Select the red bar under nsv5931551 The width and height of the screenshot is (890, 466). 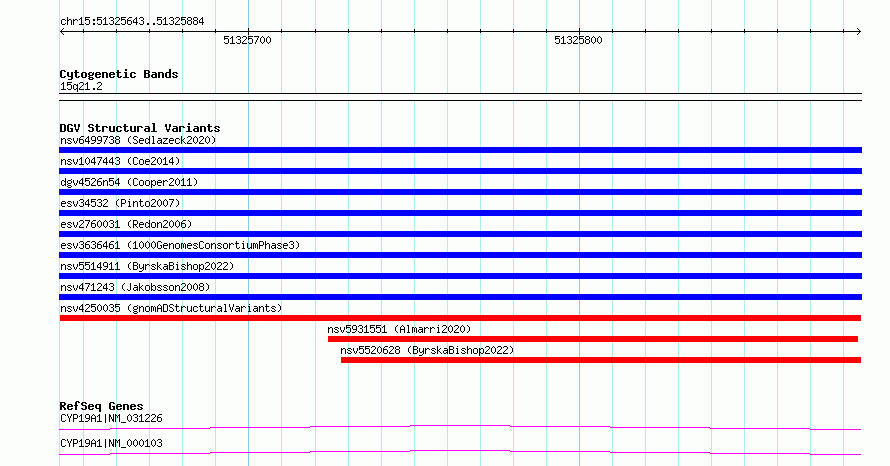[x=593, y=339]
